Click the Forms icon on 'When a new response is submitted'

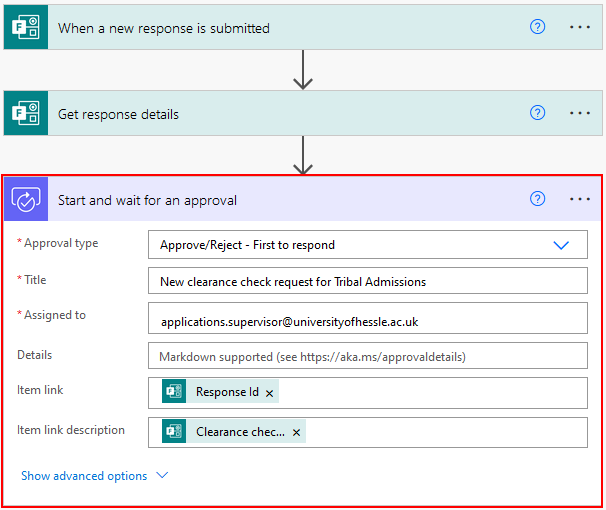(x=26, y=27)
